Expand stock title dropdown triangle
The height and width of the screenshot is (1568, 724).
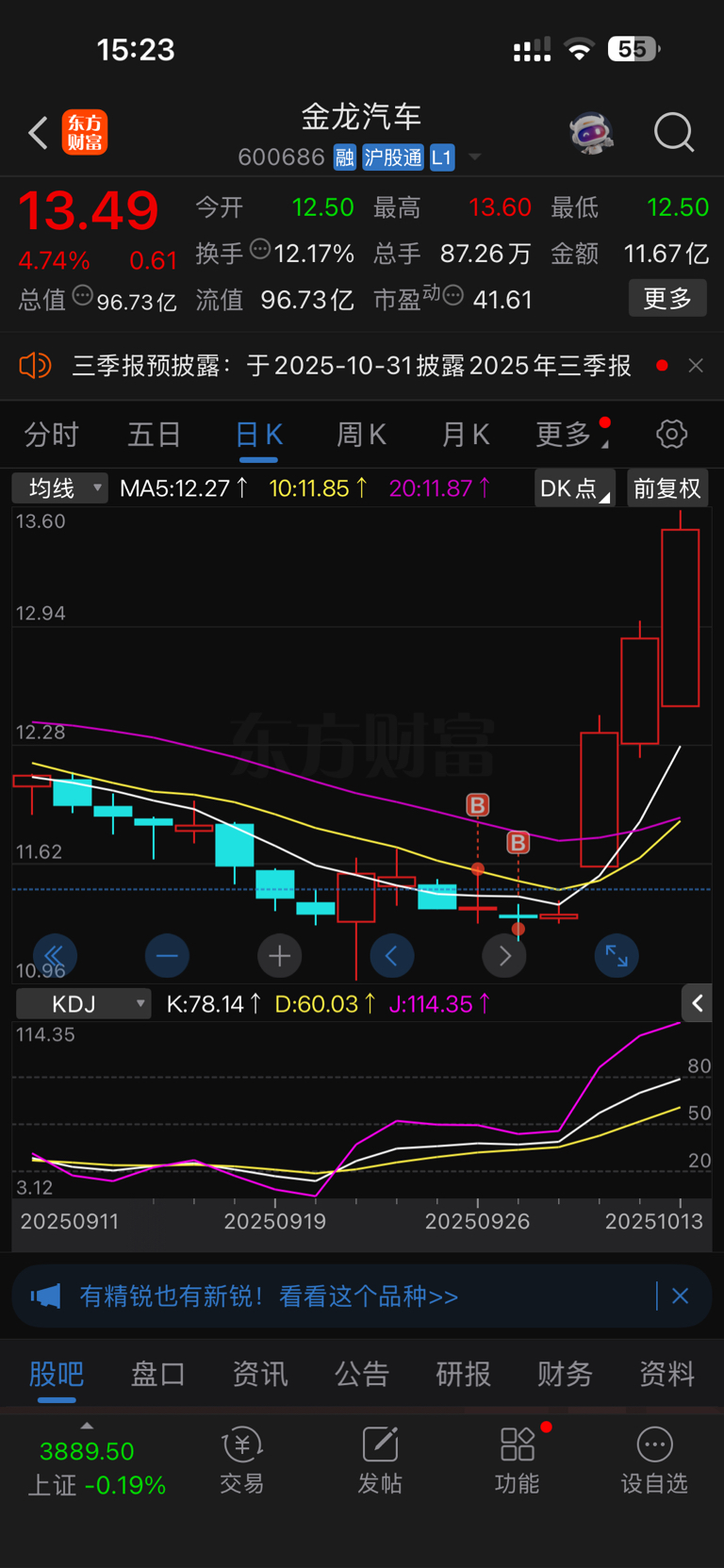475,157
